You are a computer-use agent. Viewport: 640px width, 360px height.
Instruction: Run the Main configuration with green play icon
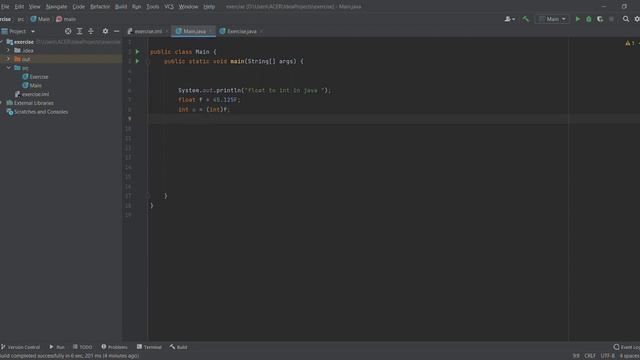[x=578, y=19]
